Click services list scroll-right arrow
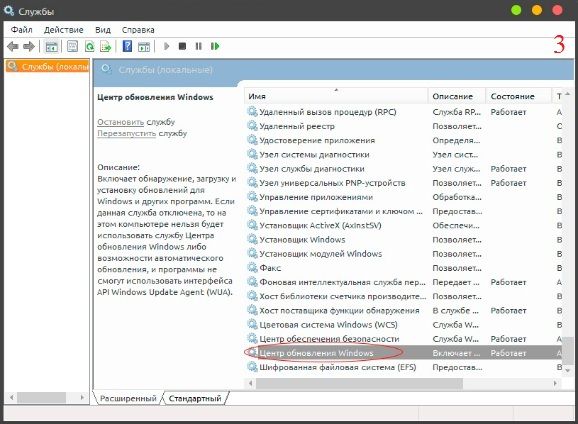578x424 pixels. tap(555, 383)
